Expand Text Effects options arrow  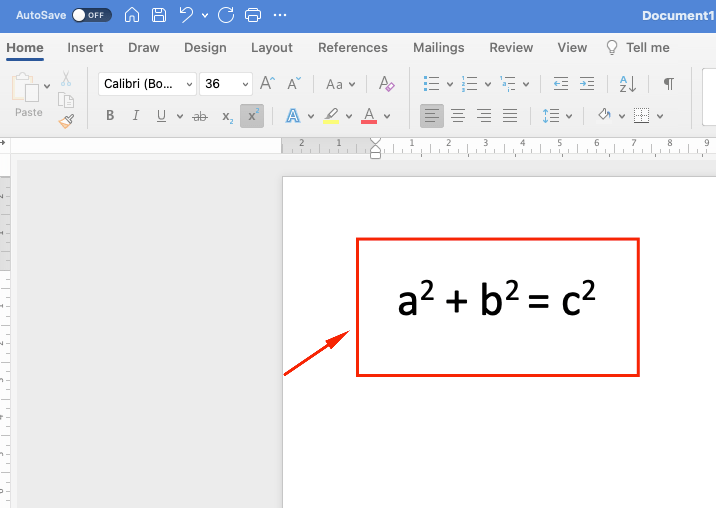pos(311,116)
